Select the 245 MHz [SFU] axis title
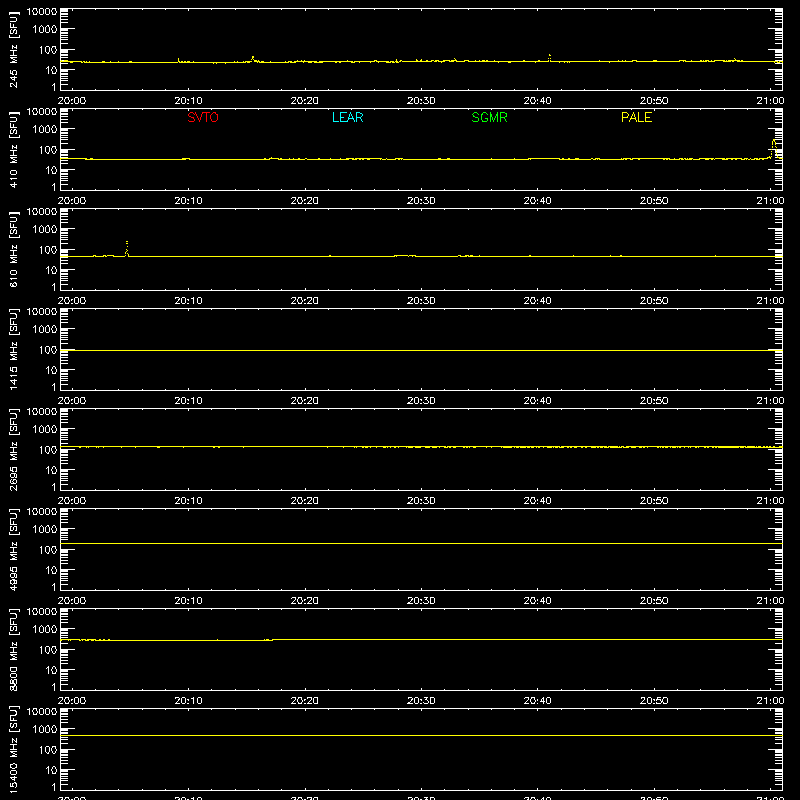Screen dimensions: 800x800 [x=13, y=49]
